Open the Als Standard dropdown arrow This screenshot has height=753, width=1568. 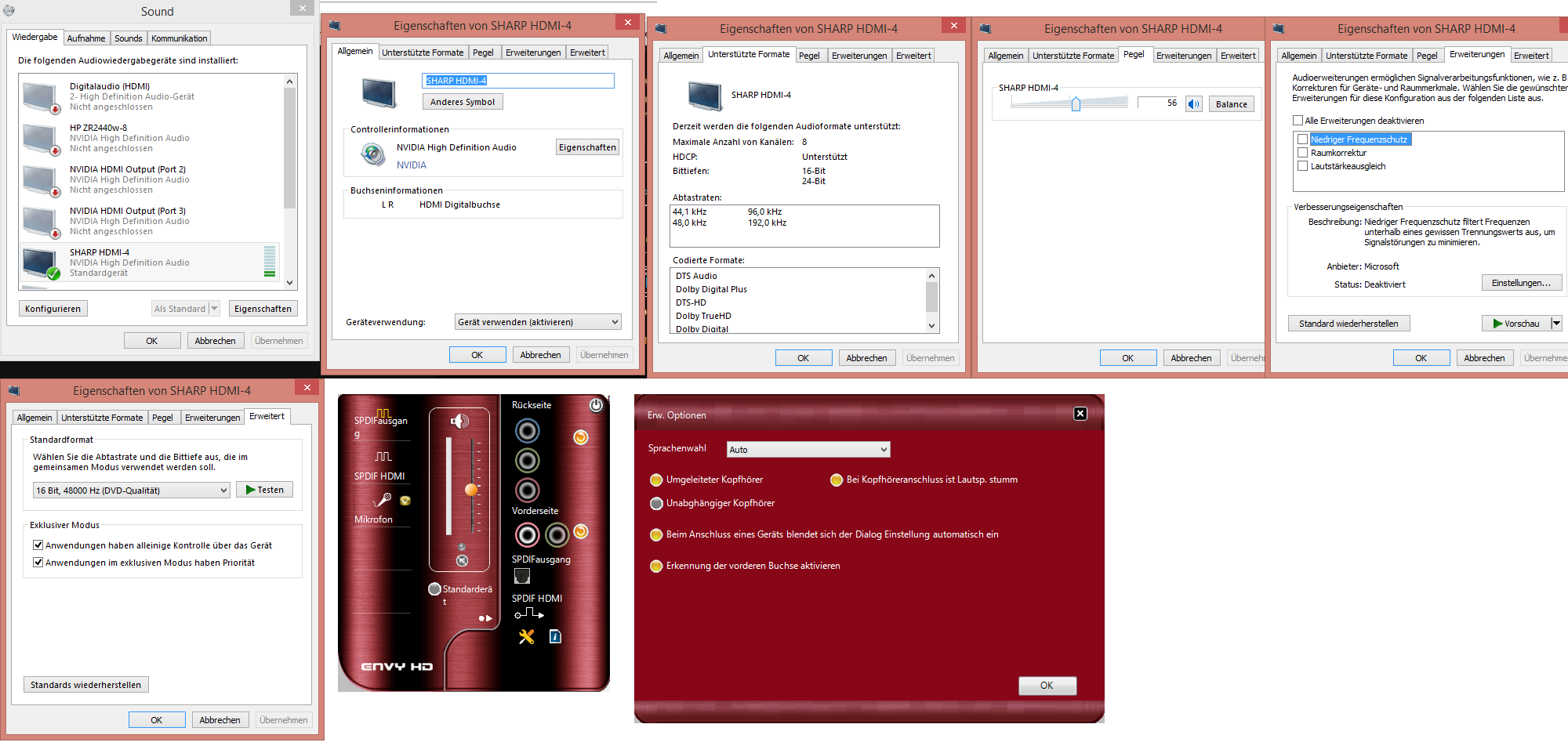point(214,309)
